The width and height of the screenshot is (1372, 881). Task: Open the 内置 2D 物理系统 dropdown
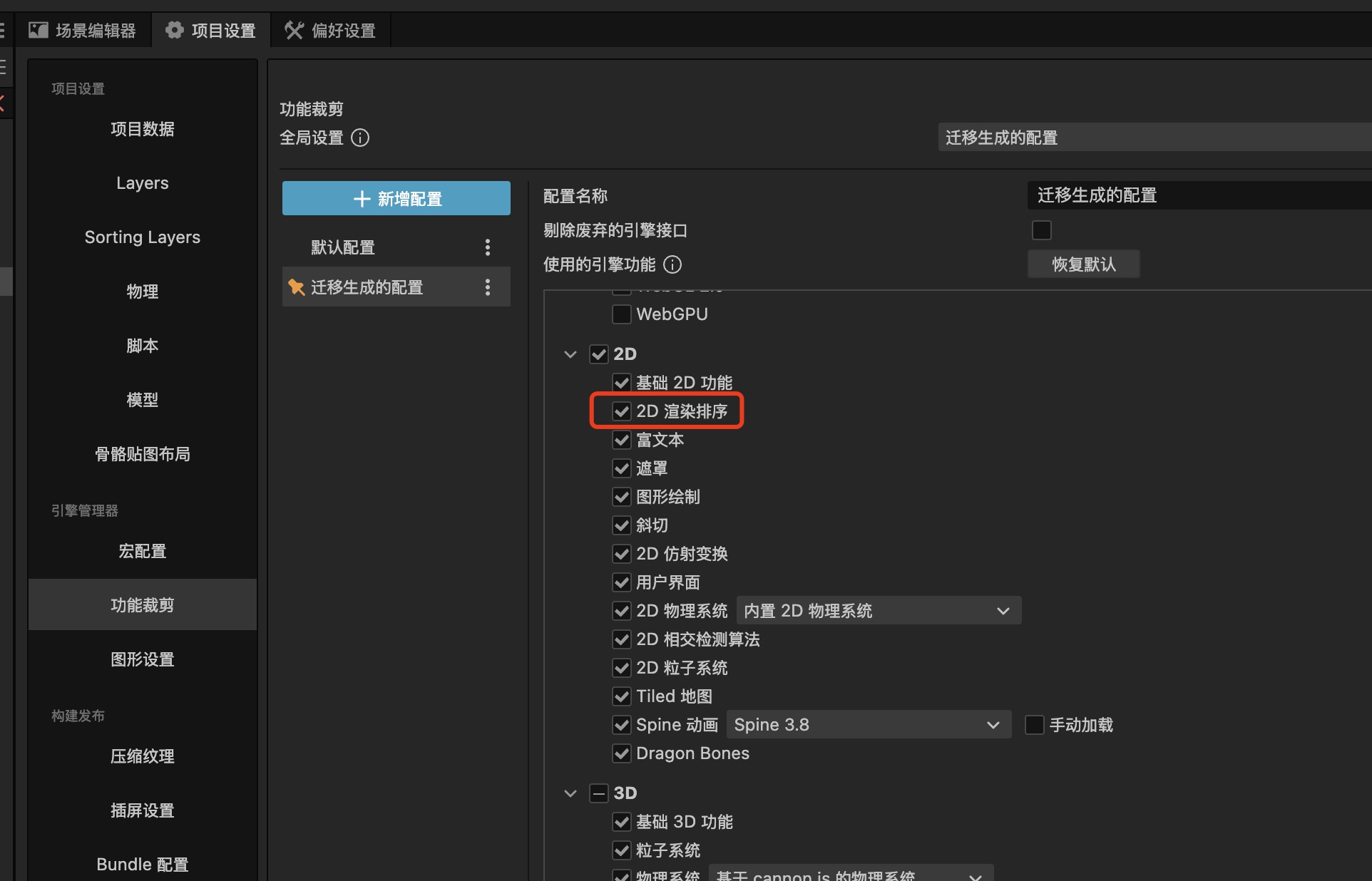[x=878, y=611]
